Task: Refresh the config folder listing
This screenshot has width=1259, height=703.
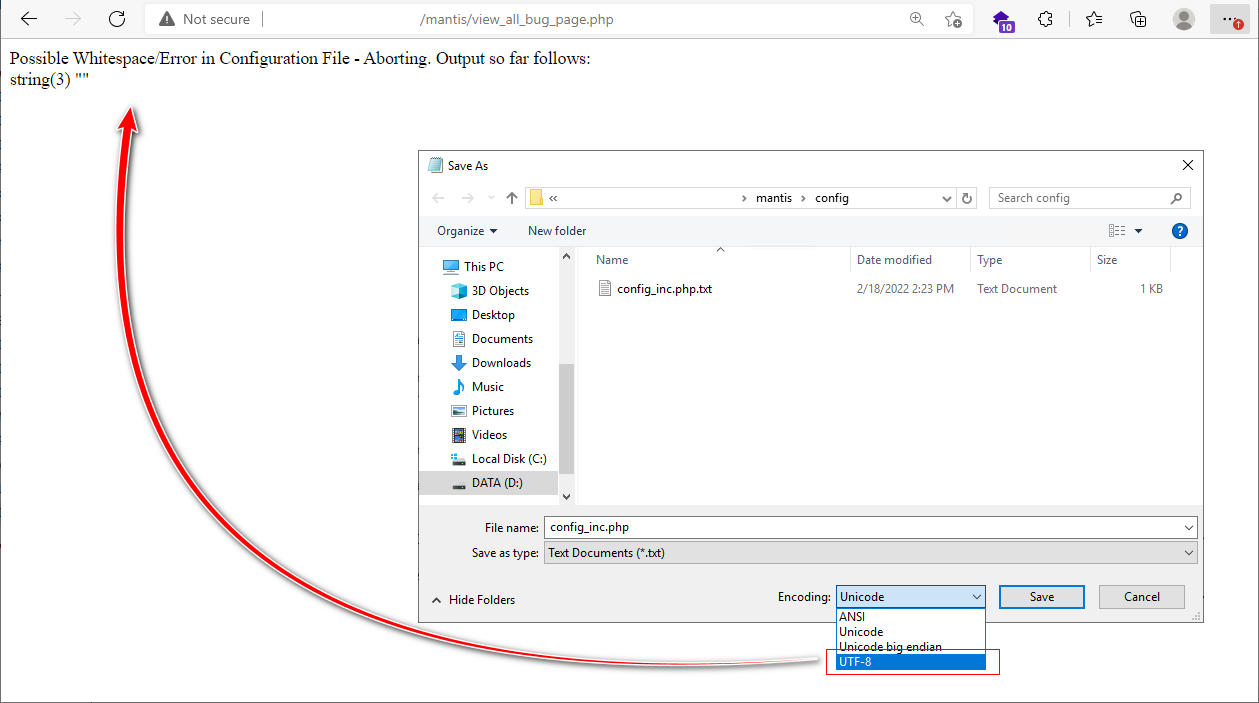Action: tap(967, 198)
